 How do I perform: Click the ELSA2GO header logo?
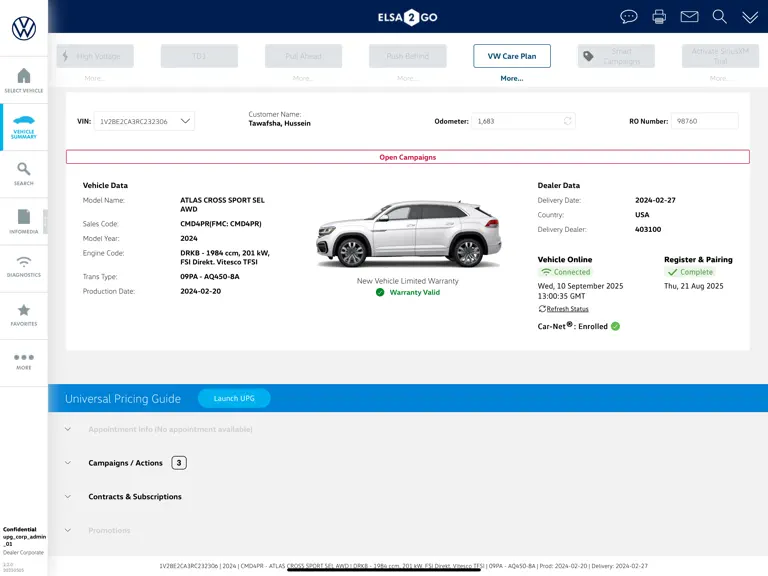click(408, 17)
